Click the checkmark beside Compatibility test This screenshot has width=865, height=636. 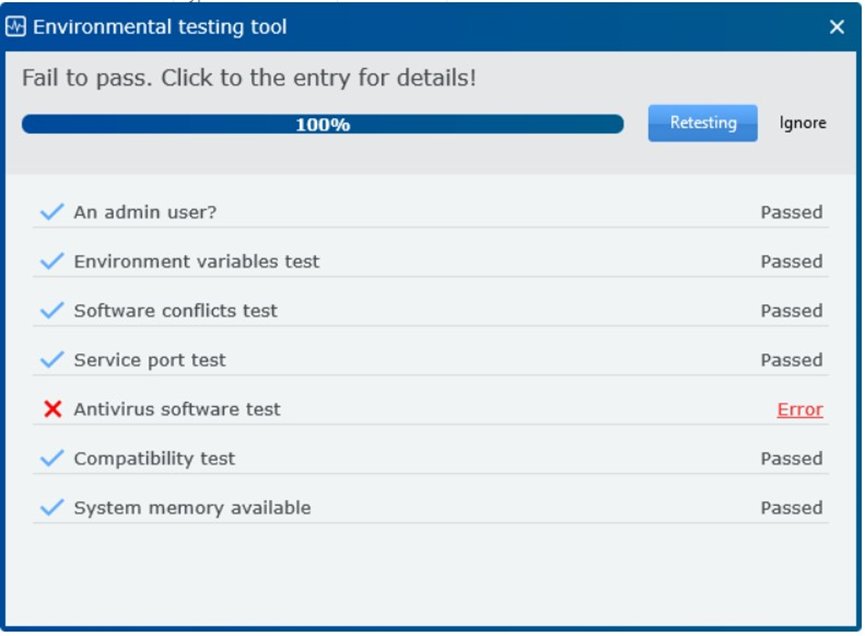pyautogui.click(x=52, y=458)
